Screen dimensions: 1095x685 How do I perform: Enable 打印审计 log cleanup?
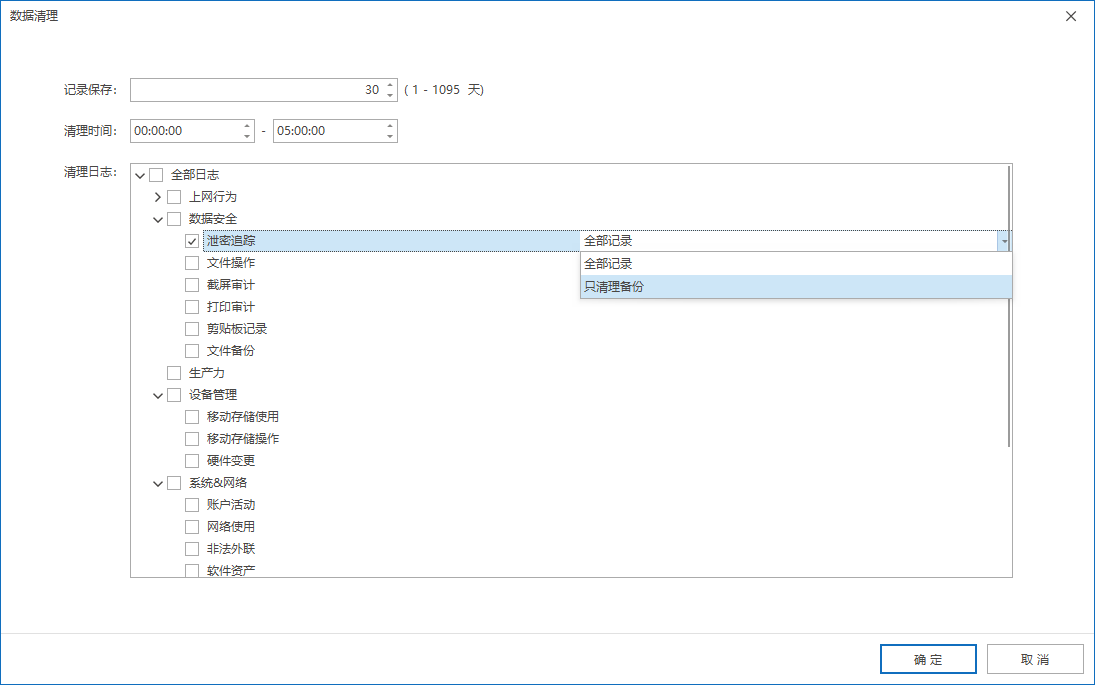click(x=192, y=307)
